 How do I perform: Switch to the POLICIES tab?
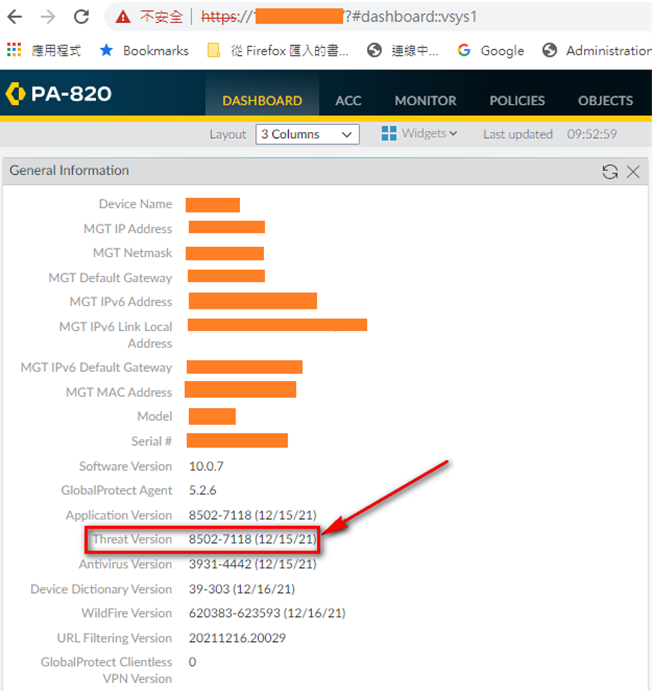(517, 100)
